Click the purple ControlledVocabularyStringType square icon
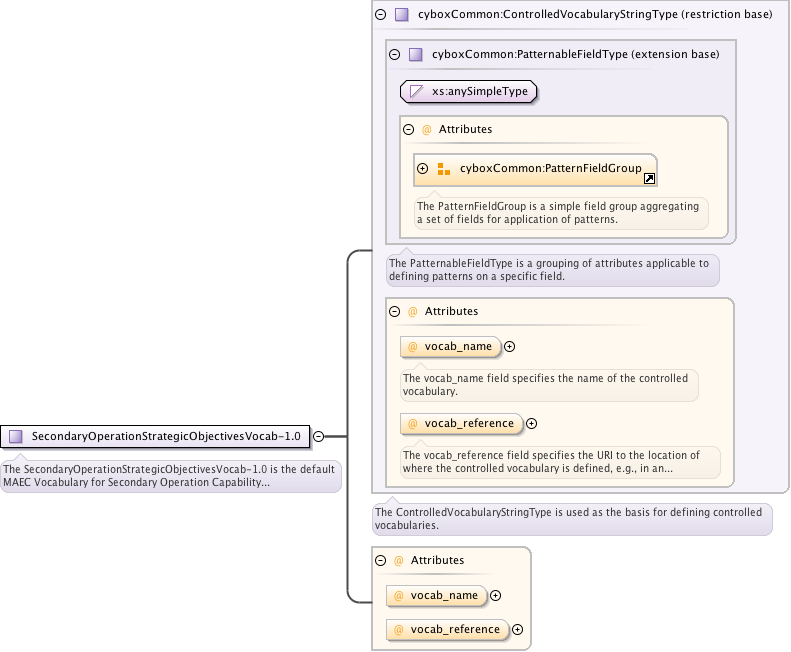 (x=401, y=15)
